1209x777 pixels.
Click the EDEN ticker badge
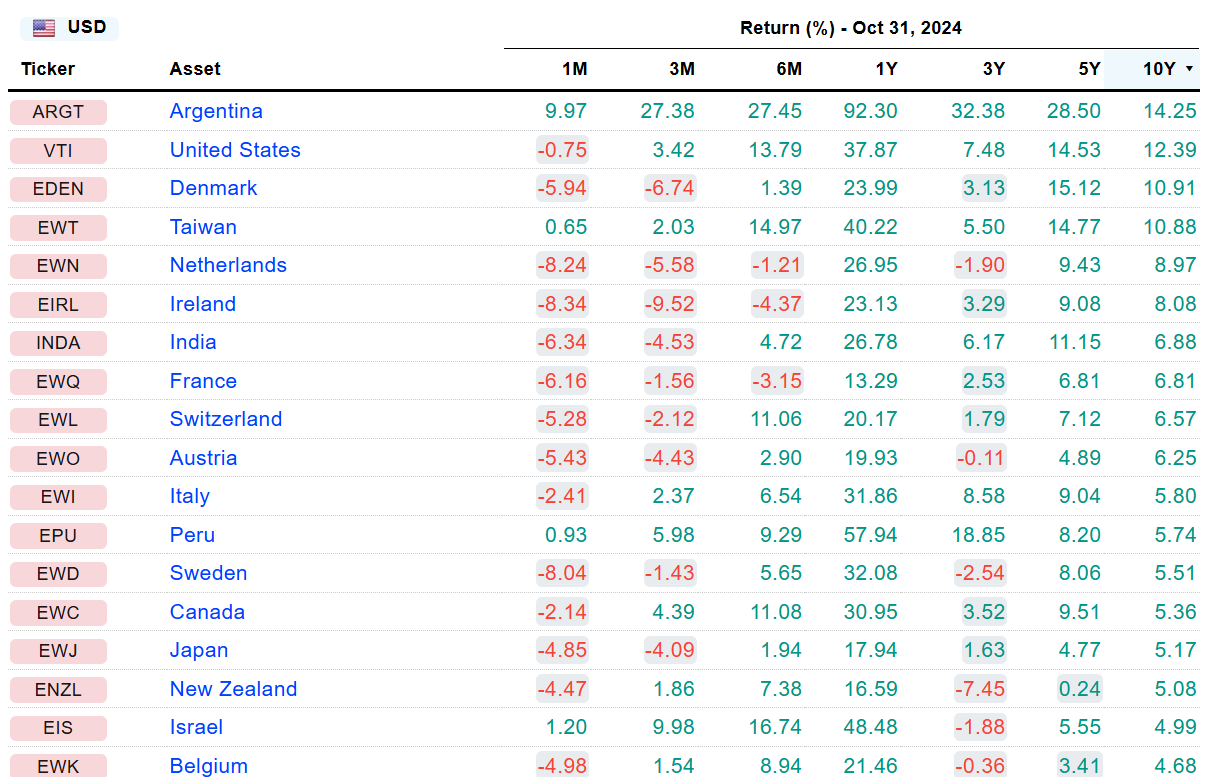(58, 189)
